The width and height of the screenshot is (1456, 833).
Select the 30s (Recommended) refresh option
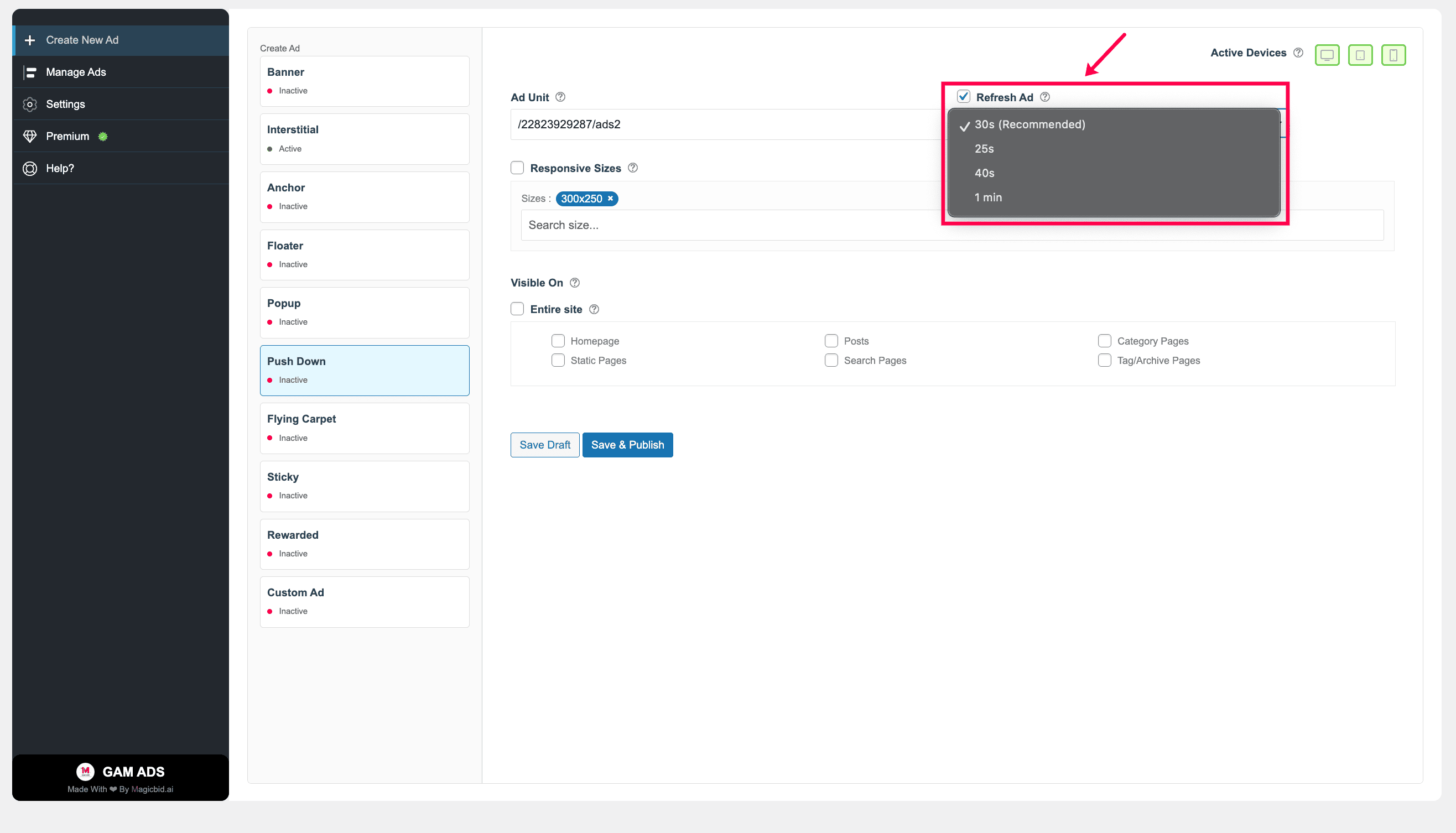tap(1114, 124)
